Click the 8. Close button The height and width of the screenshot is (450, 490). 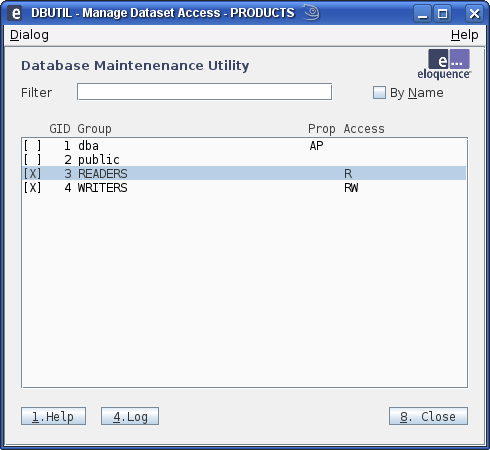click(x=428, y=416)
